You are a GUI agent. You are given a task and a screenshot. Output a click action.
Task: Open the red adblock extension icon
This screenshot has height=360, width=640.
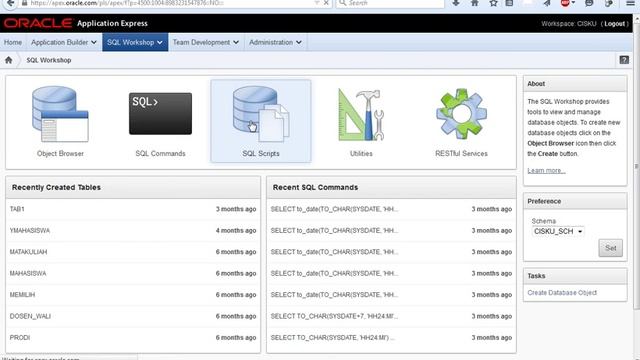[x=565, y=3]
